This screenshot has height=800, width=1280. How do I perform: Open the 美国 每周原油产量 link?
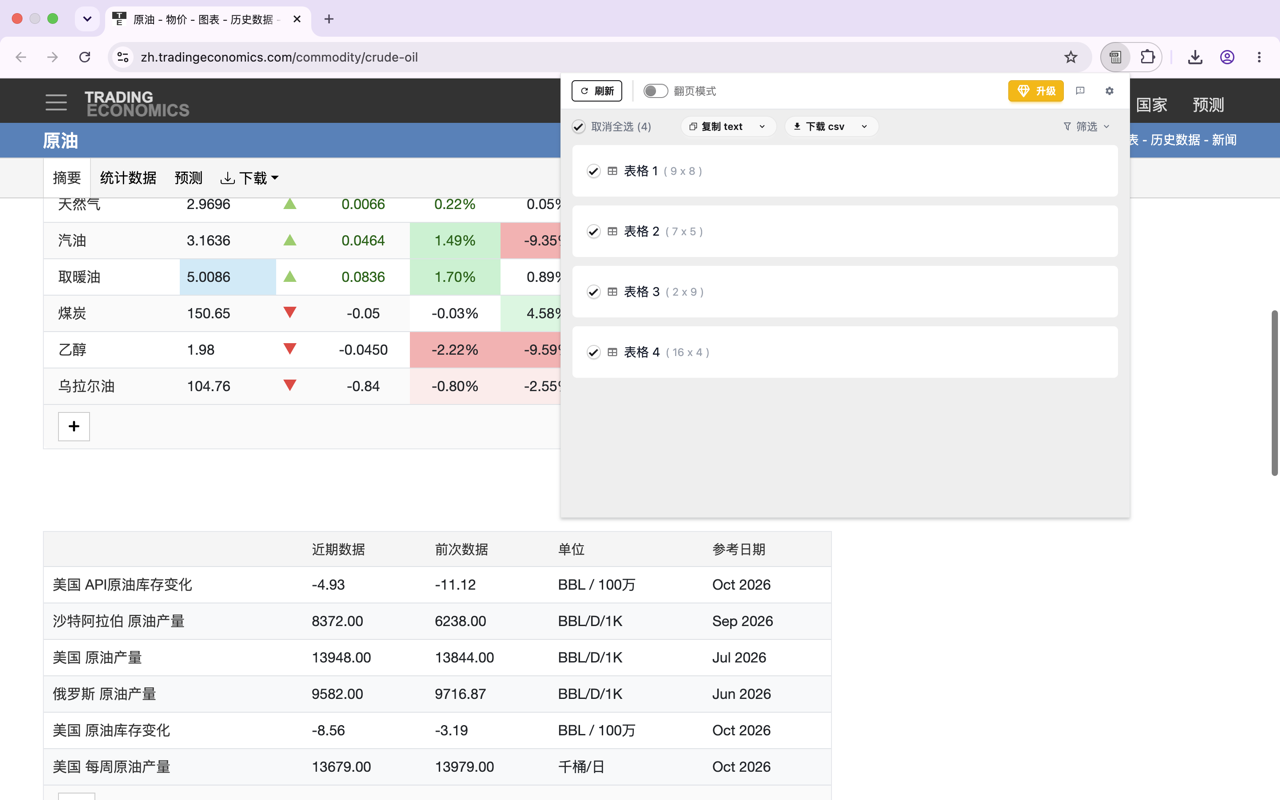pyautogui.click(x=111, y=767)
